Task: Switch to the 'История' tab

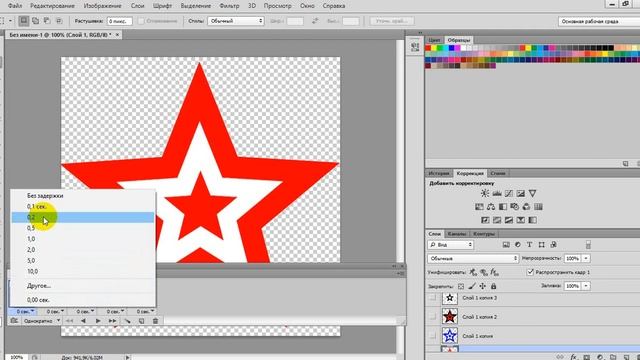Action: pyautogui.click(x=438, y=173)
